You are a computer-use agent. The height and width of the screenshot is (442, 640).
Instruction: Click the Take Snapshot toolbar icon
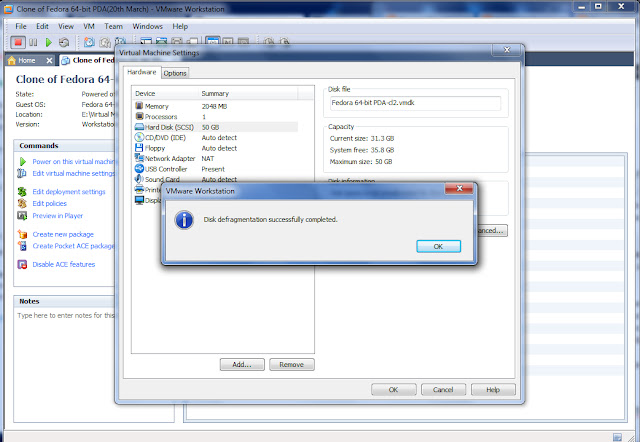tap(89, 42)
